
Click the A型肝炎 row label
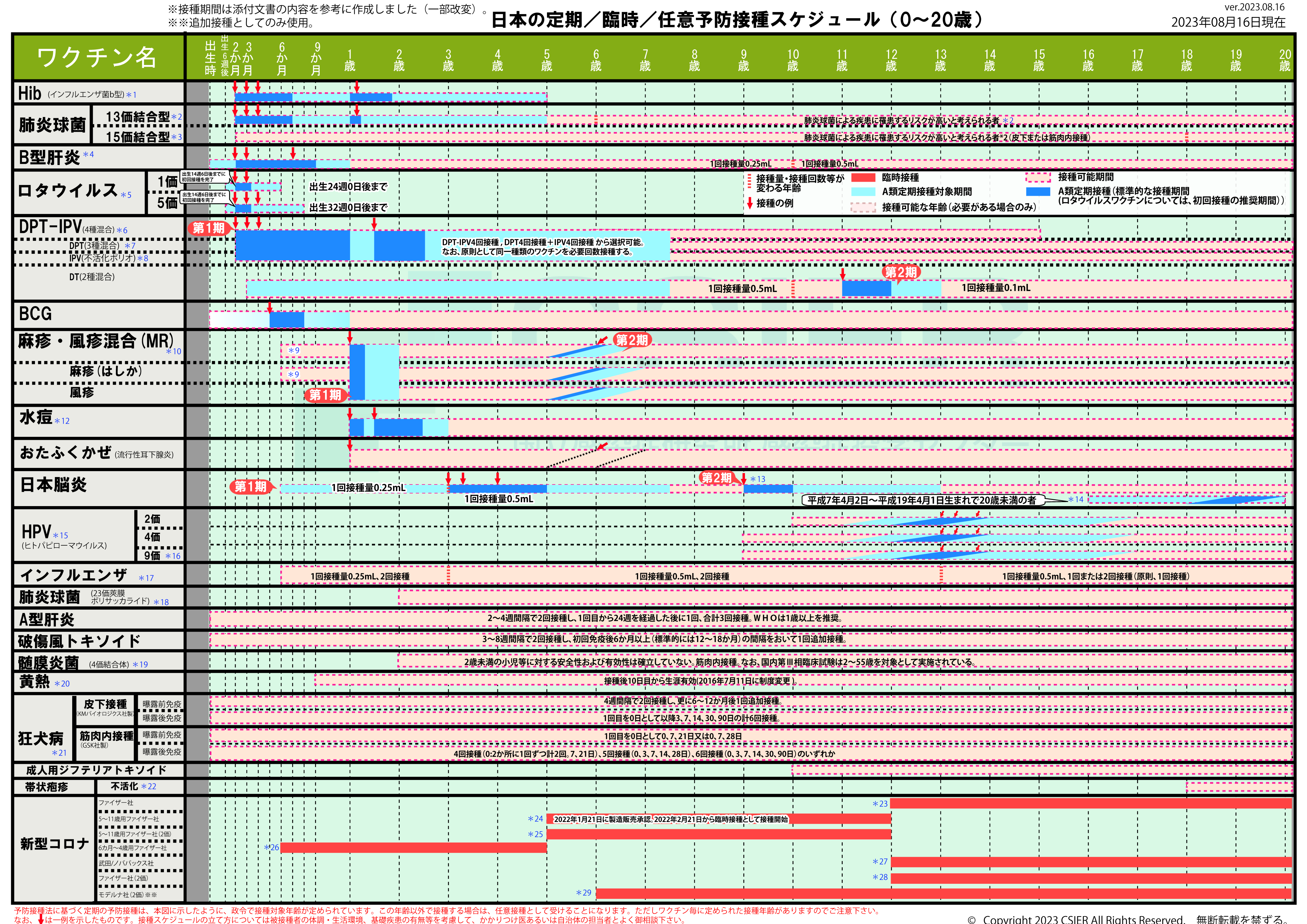[46, 619]
